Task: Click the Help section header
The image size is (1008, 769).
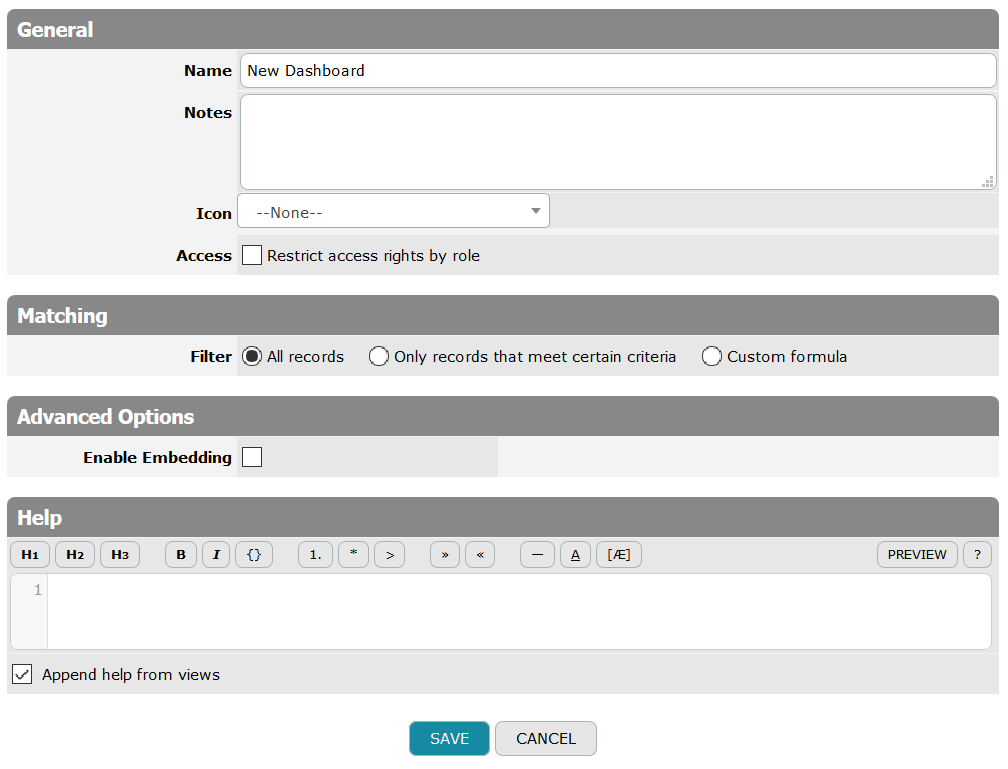Action: (503, 518)
